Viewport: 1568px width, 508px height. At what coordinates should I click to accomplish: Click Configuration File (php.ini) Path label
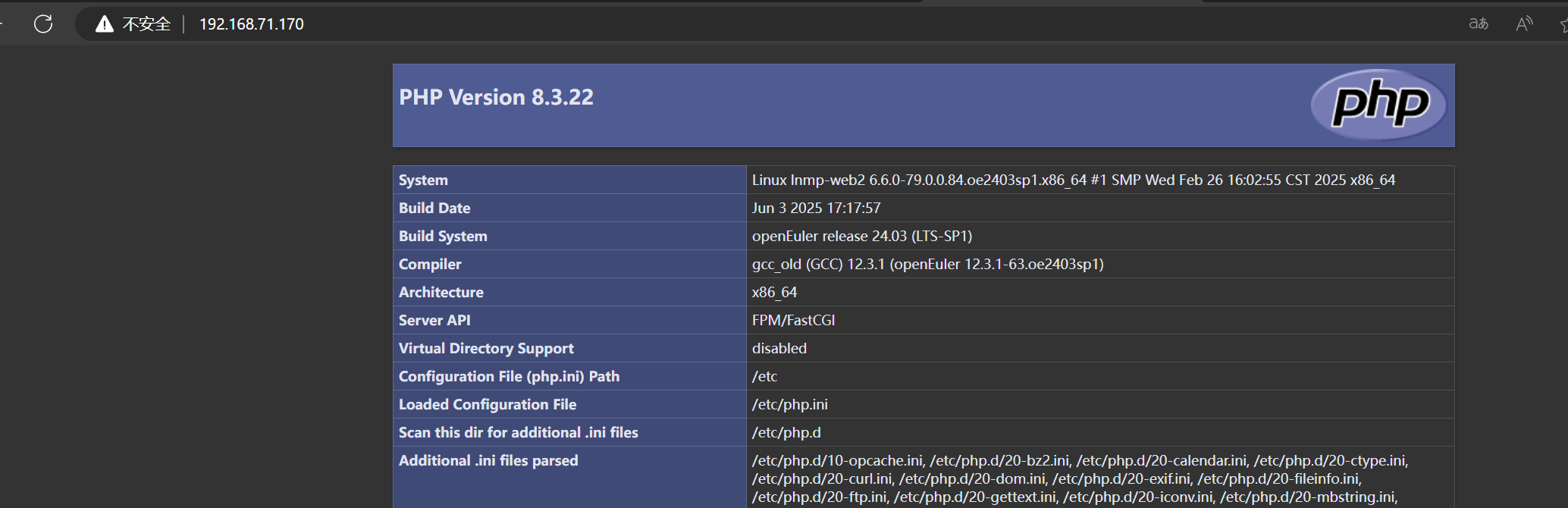510,376
